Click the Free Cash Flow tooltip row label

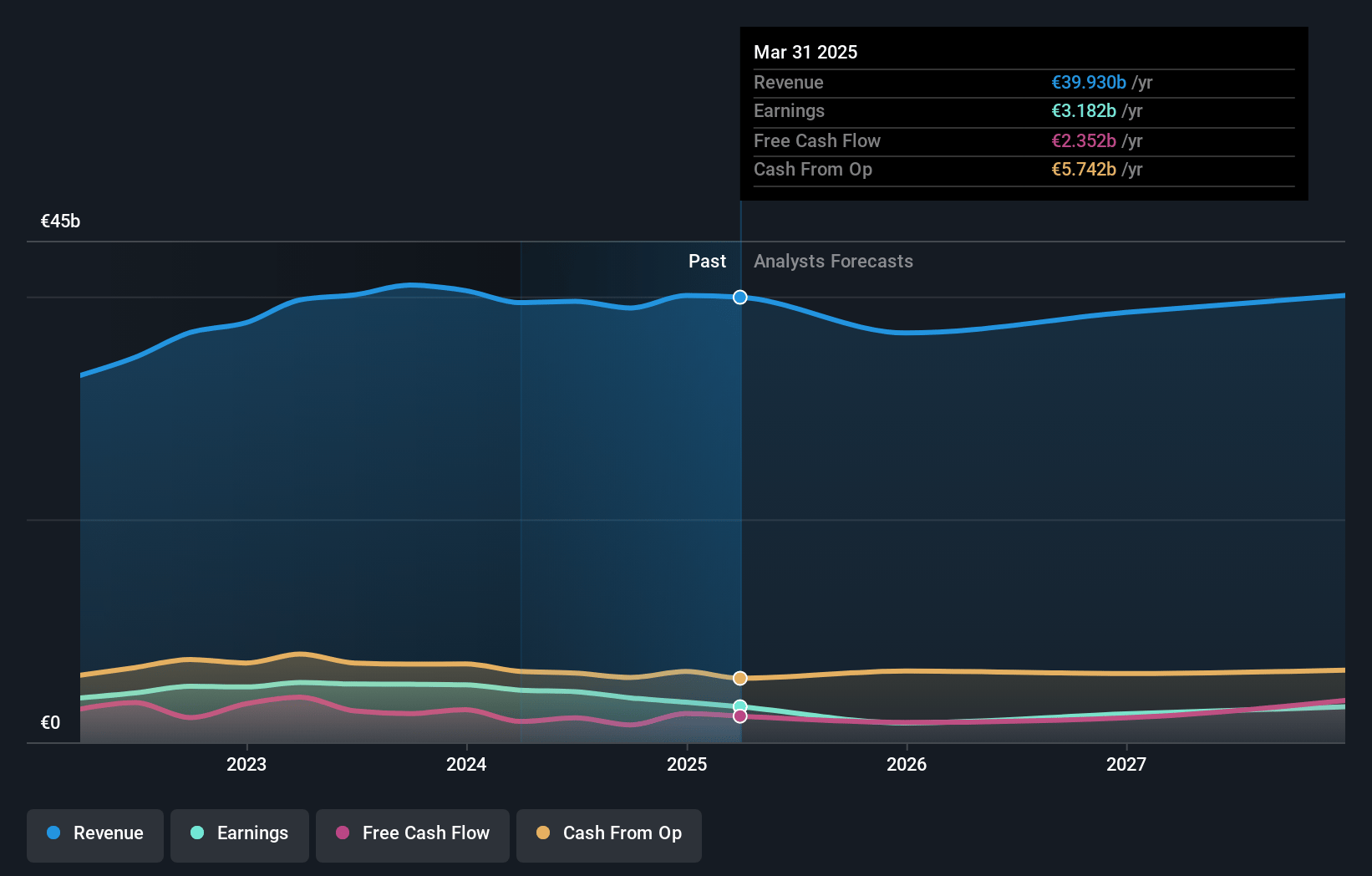[x=817, y=141]
